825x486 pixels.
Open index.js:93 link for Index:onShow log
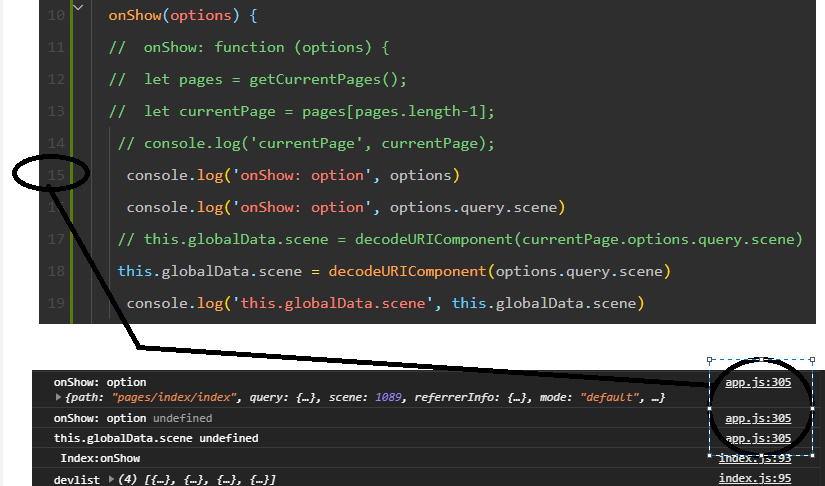click(755, 458)
